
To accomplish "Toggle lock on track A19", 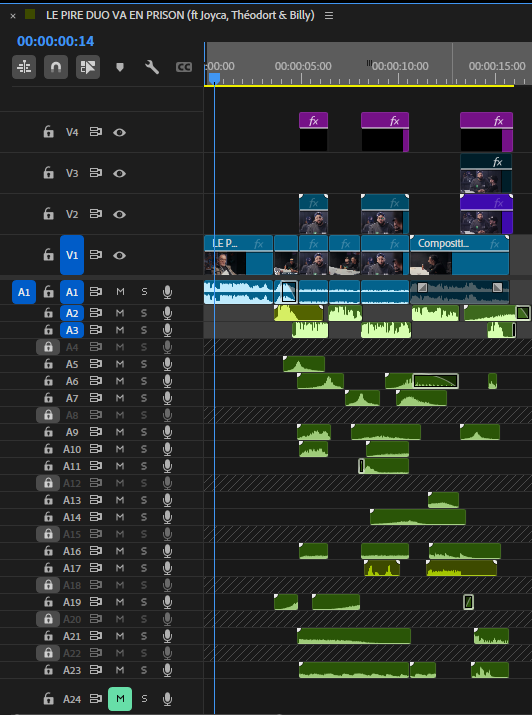I will coord(48,602).
